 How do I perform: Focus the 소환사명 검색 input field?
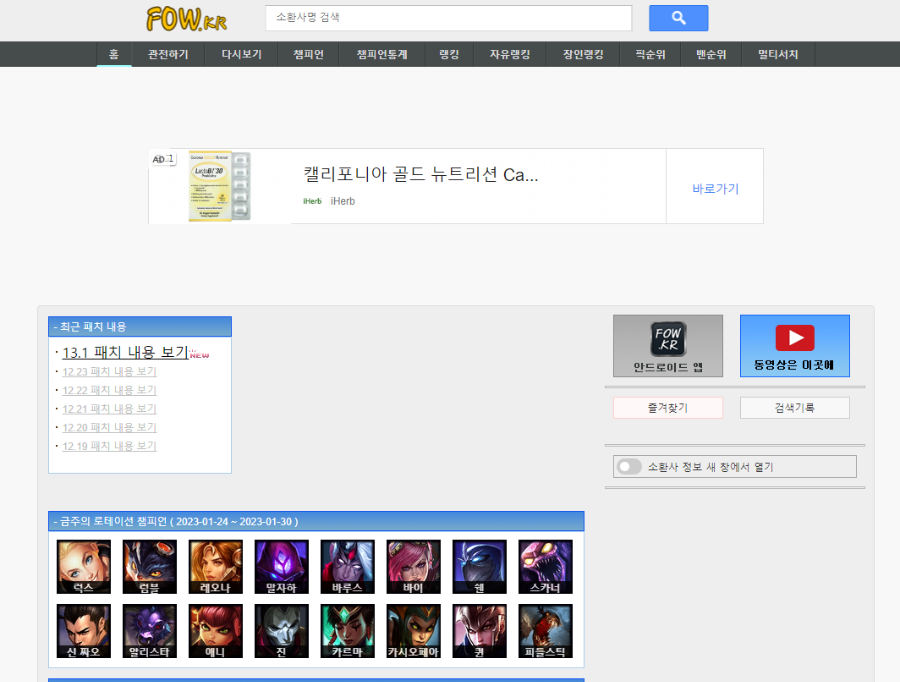click(448, 18)
